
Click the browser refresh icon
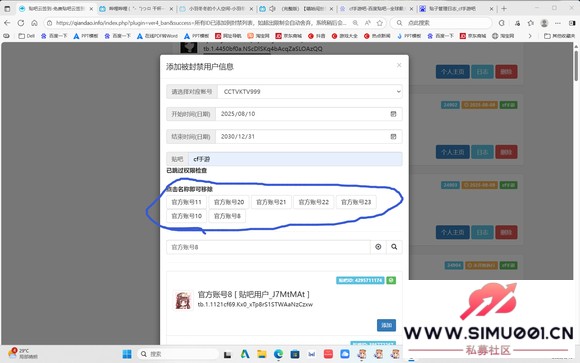tap(21, 23)
